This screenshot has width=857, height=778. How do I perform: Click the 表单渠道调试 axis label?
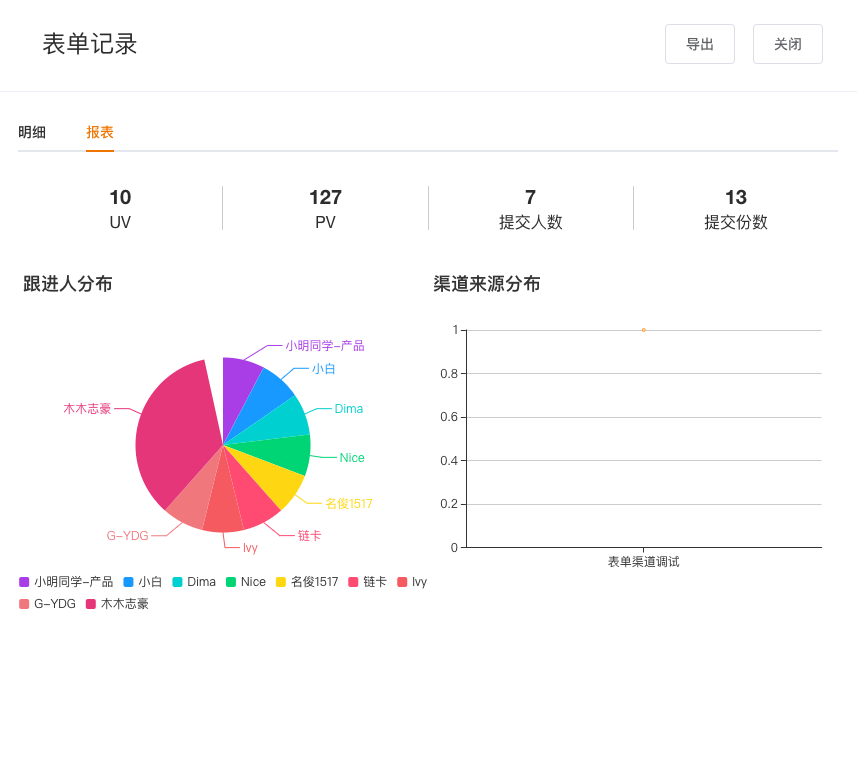click(643, 562)
